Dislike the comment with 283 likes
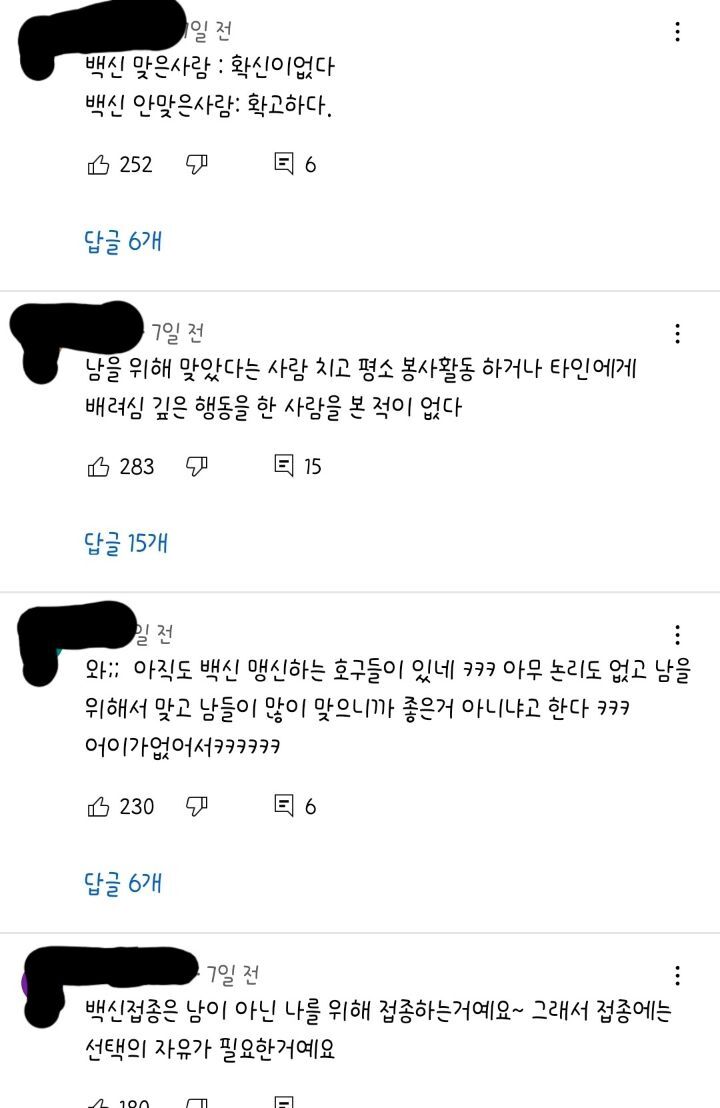The height and width of the screenshot is (1108, 720). point(196,466)
